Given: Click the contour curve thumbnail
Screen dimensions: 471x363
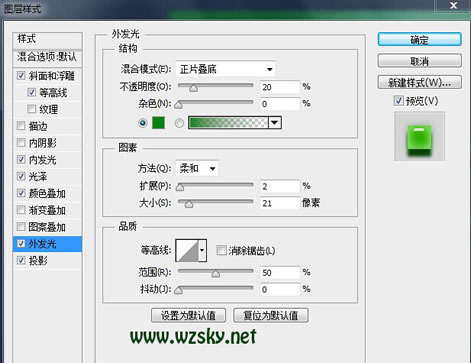Looking at the screenshot, I should click(x=187, y=250).
